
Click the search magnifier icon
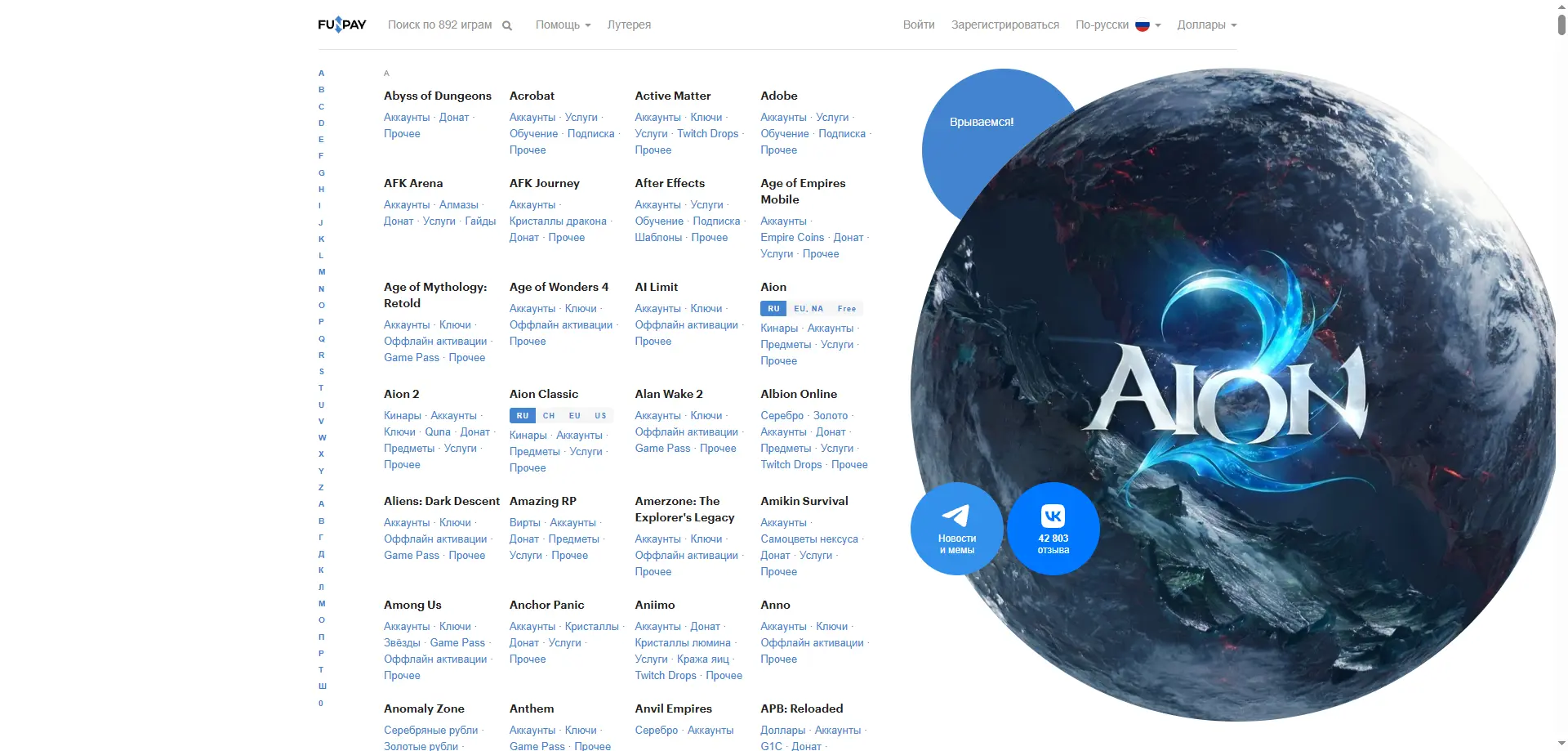coord(507,25)
